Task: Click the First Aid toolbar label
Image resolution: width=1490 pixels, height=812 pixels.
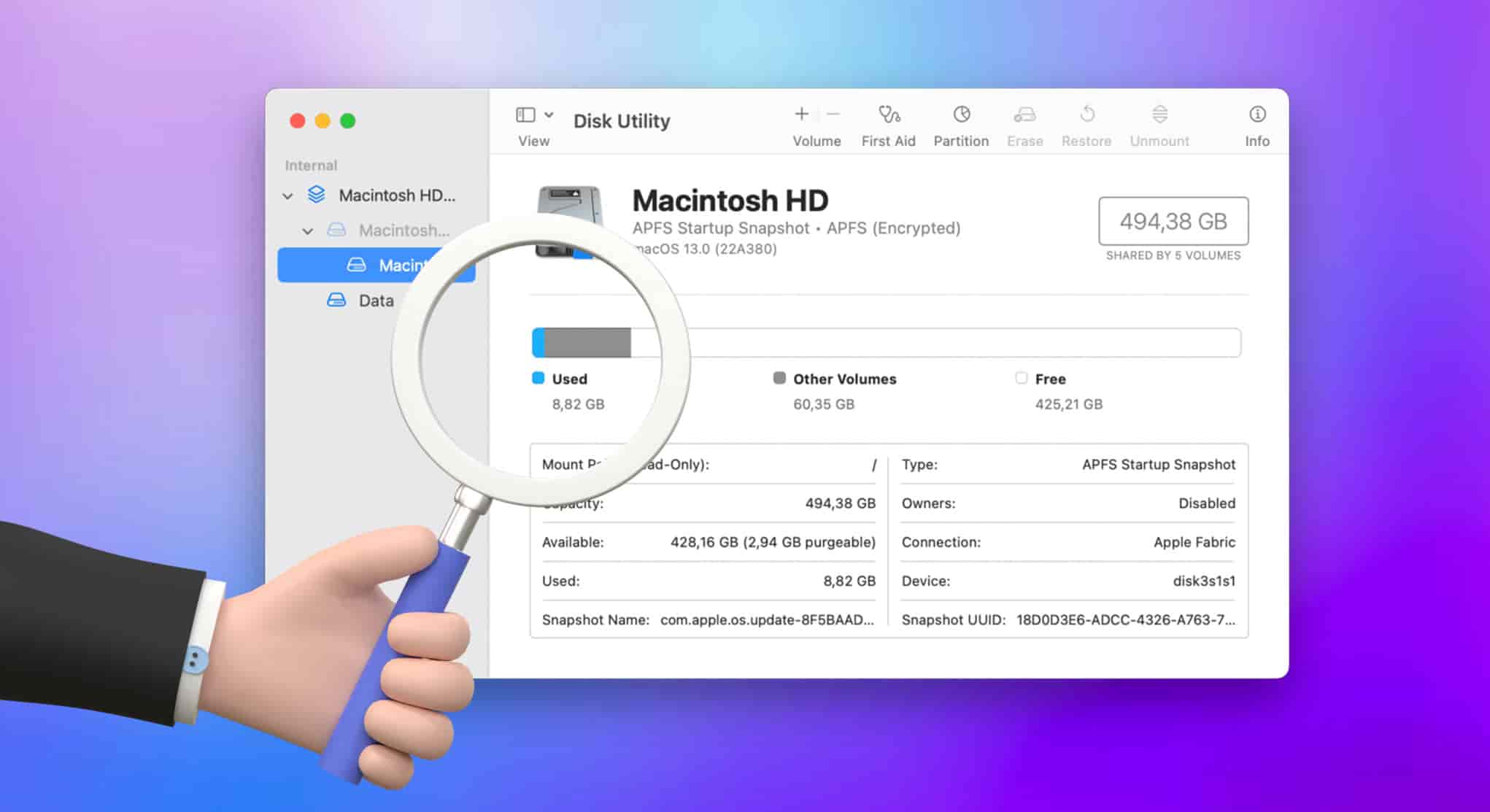Action: point(888,141)
